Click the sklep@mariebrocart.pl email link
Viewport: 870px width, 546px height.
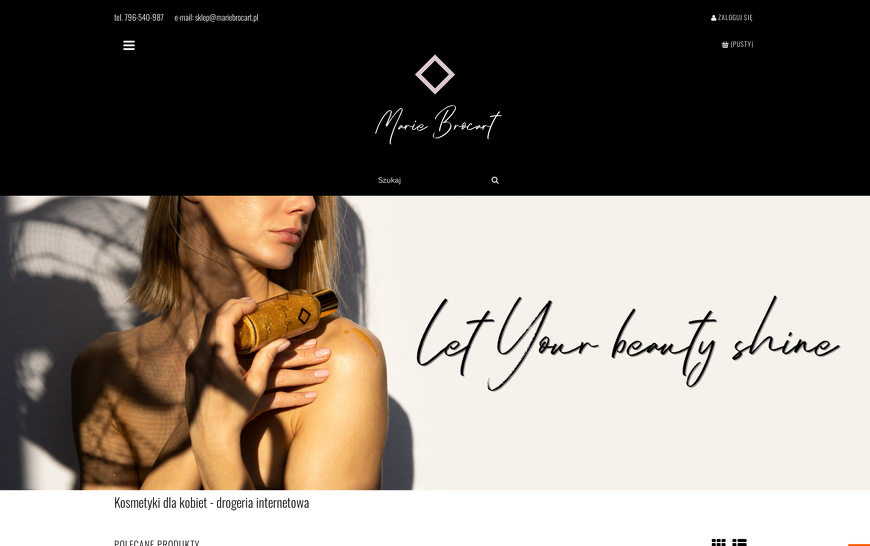tap(226, 18)
